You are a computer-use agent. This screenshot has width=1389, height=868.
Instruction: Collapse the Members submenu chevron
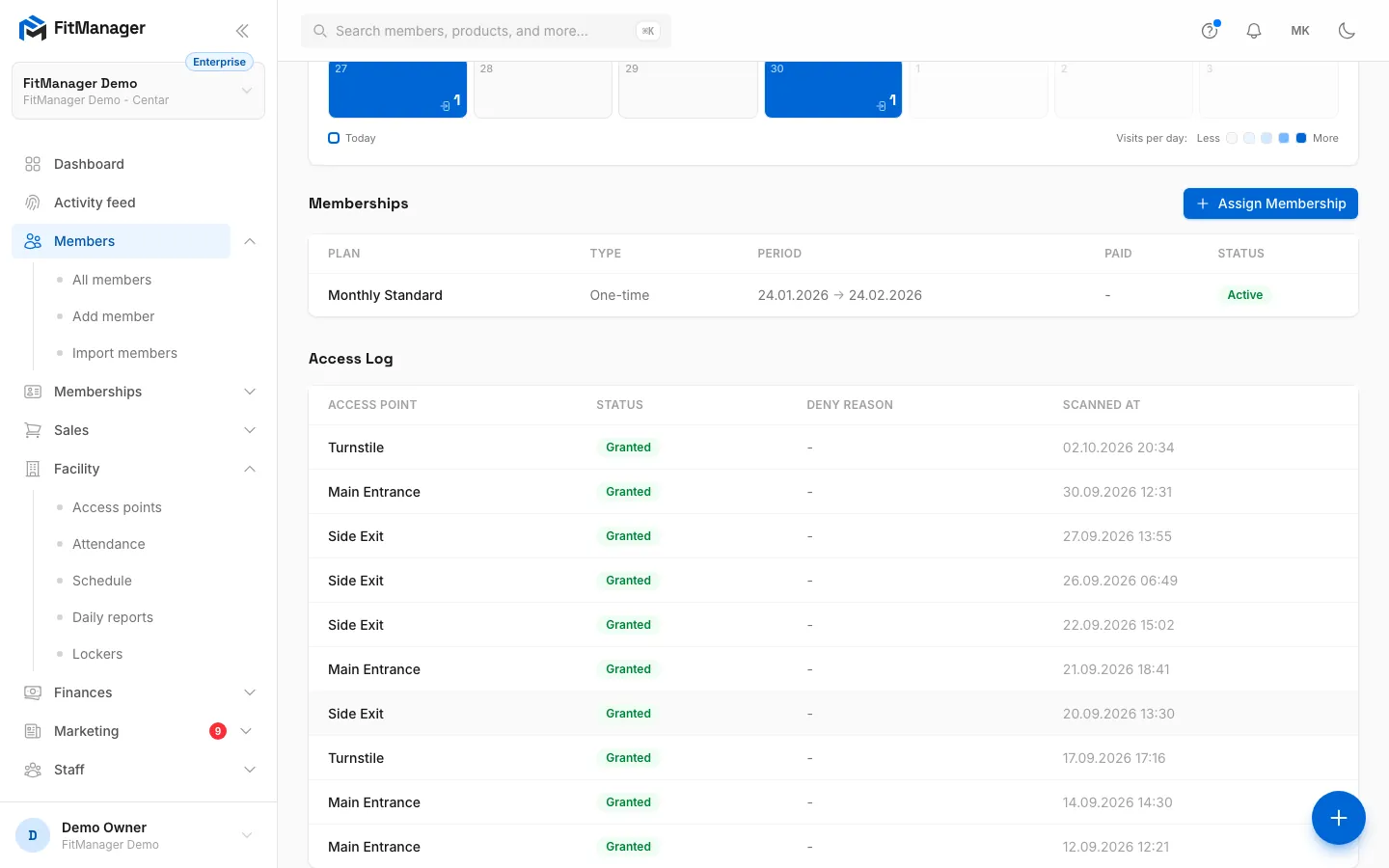point(250,241)
